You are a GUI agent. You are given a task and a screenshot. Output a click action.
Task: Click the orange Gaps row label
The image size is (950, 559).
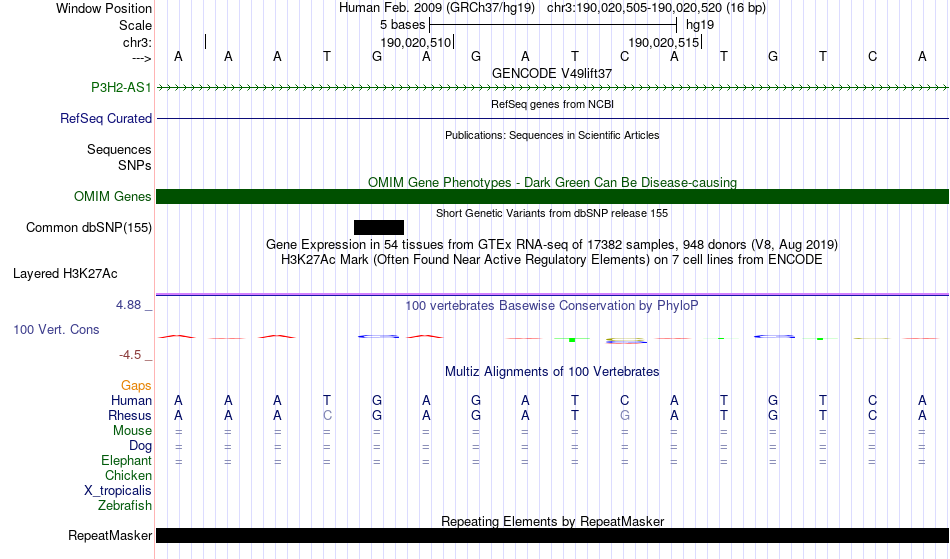(136, 386)
